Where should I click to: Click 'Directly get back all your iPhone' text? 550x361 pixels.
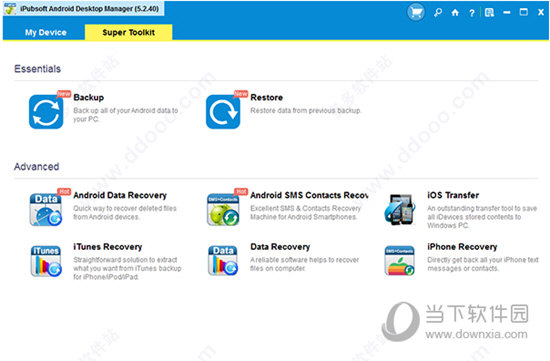pos(483,264)
